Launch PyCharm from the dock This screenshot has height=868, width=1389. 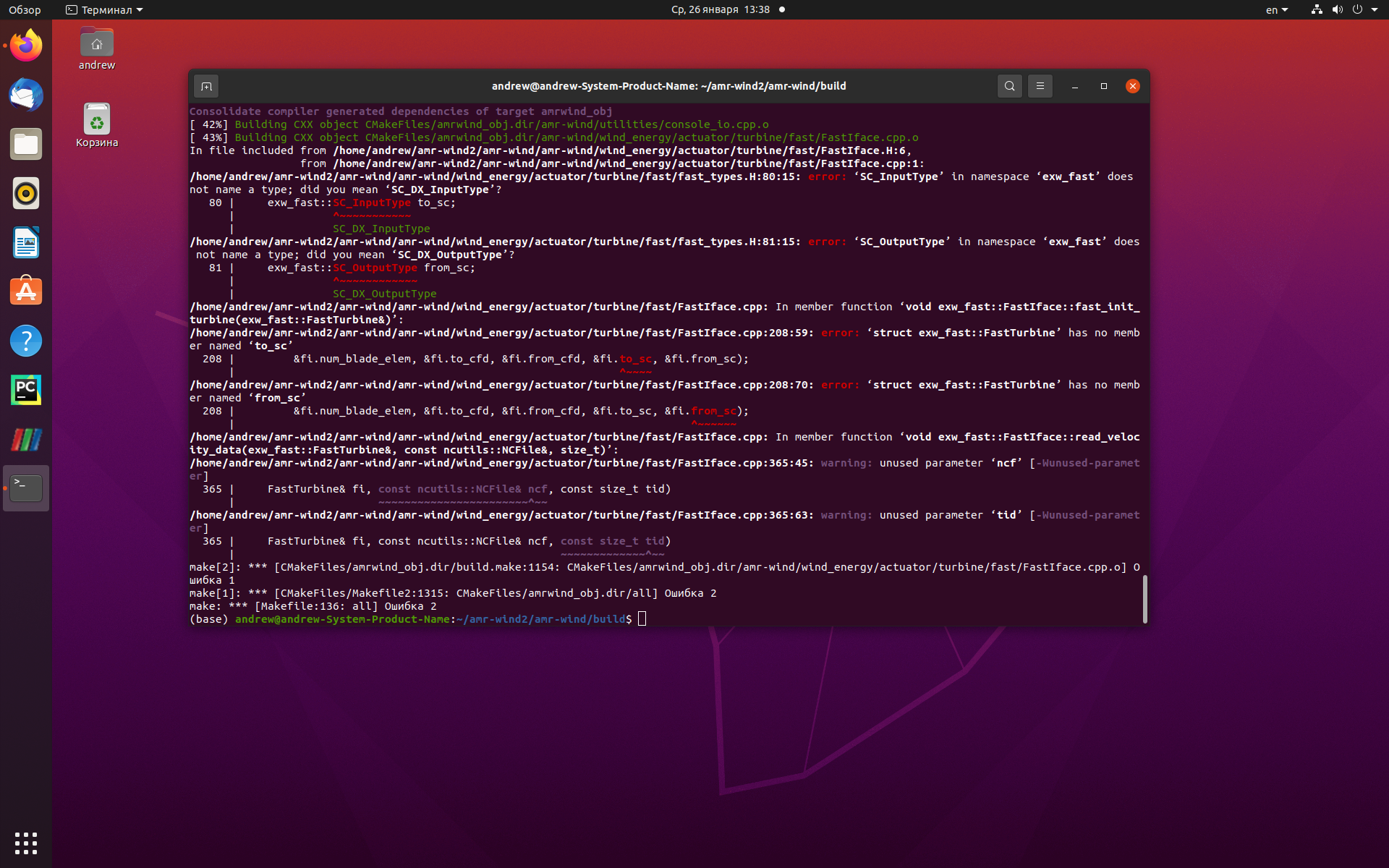[x=26, y=391]
